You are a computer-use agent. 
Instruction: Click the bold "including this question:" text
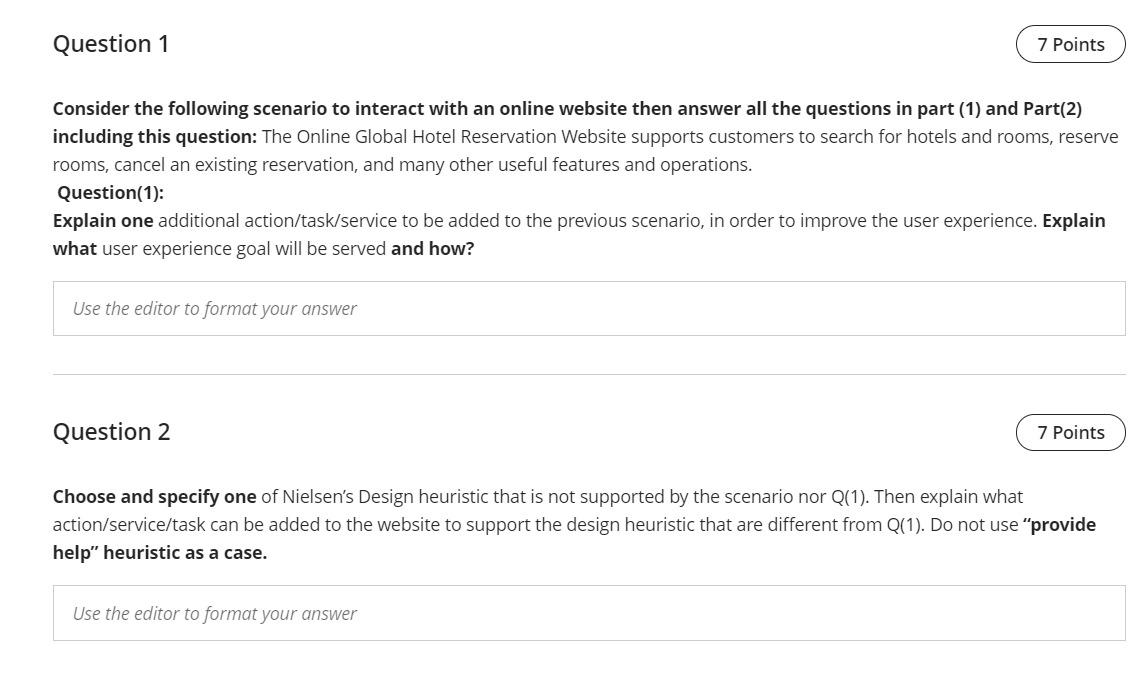click(x=154, y=136)
